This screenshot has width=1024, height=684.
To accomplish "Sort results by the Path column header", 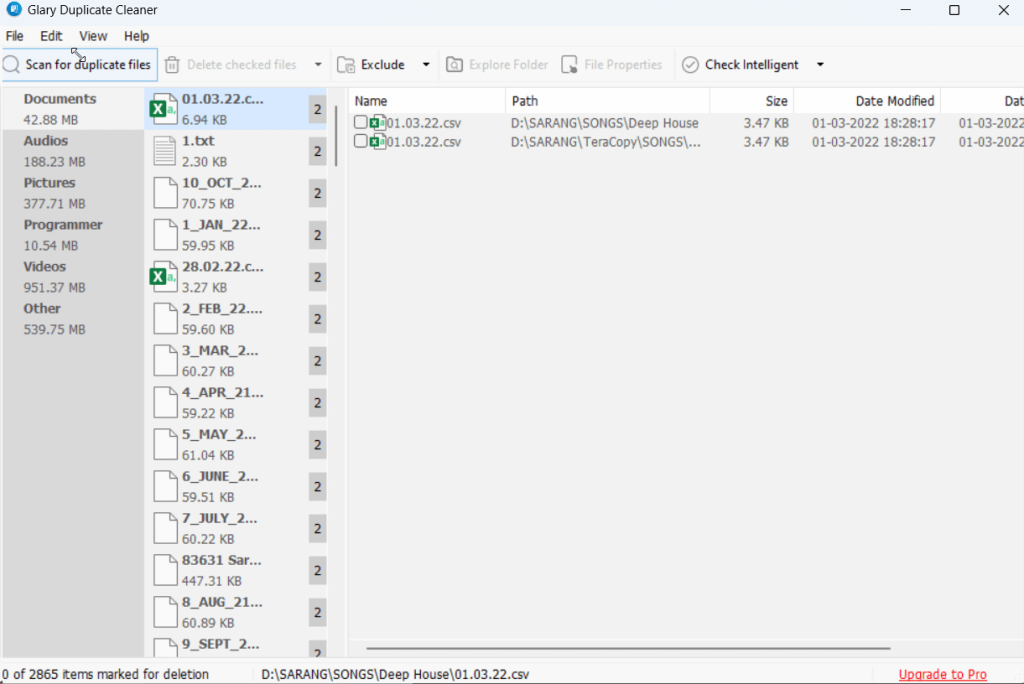I will coord(607,101).
